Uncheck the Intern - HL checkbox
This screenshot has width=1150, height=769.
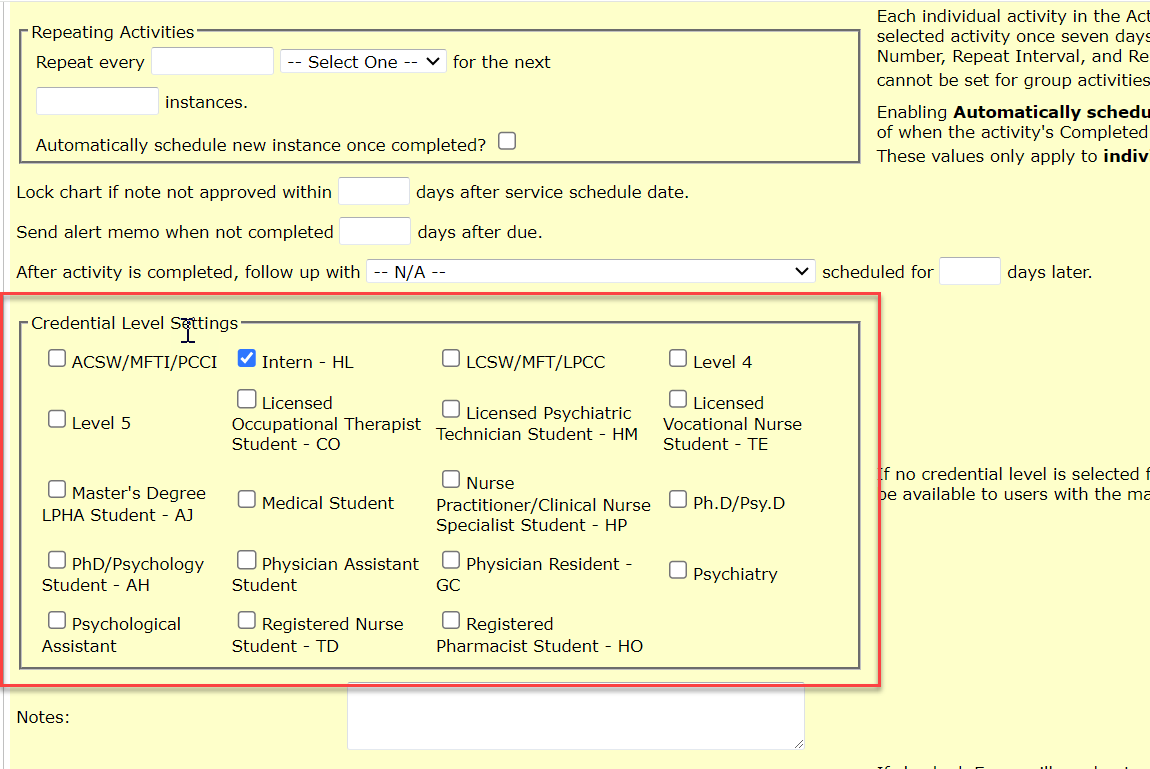246,358
